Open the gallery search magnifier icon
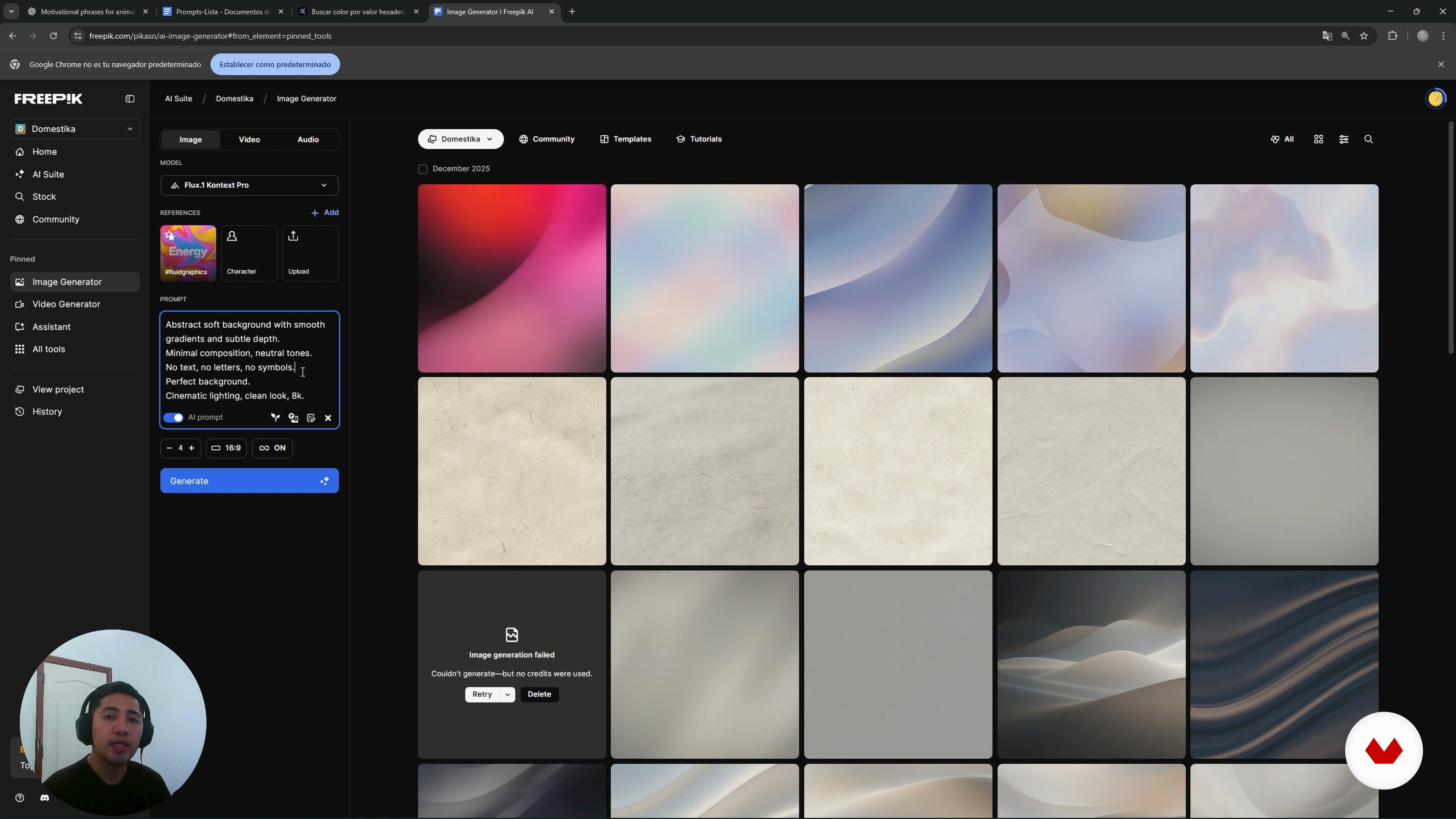Screen dimensions: 1456x819 [x=1369, y=139]
